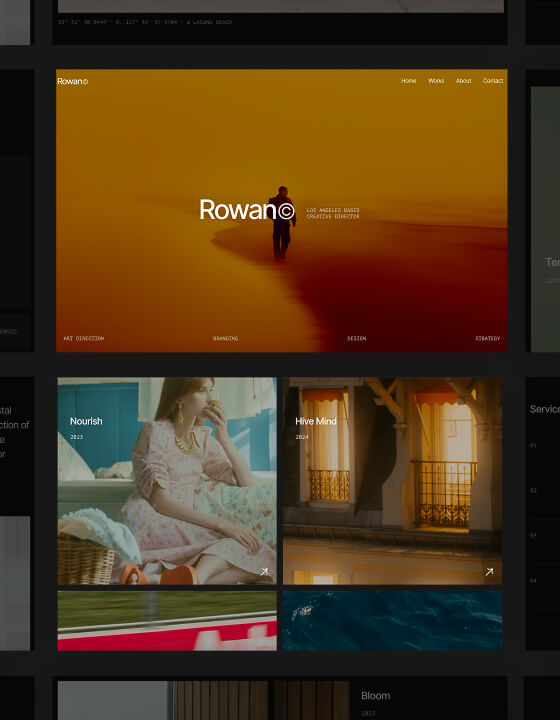Click the Art Direction label
Screen dimensions: 560x720
[x=84, y=338]
